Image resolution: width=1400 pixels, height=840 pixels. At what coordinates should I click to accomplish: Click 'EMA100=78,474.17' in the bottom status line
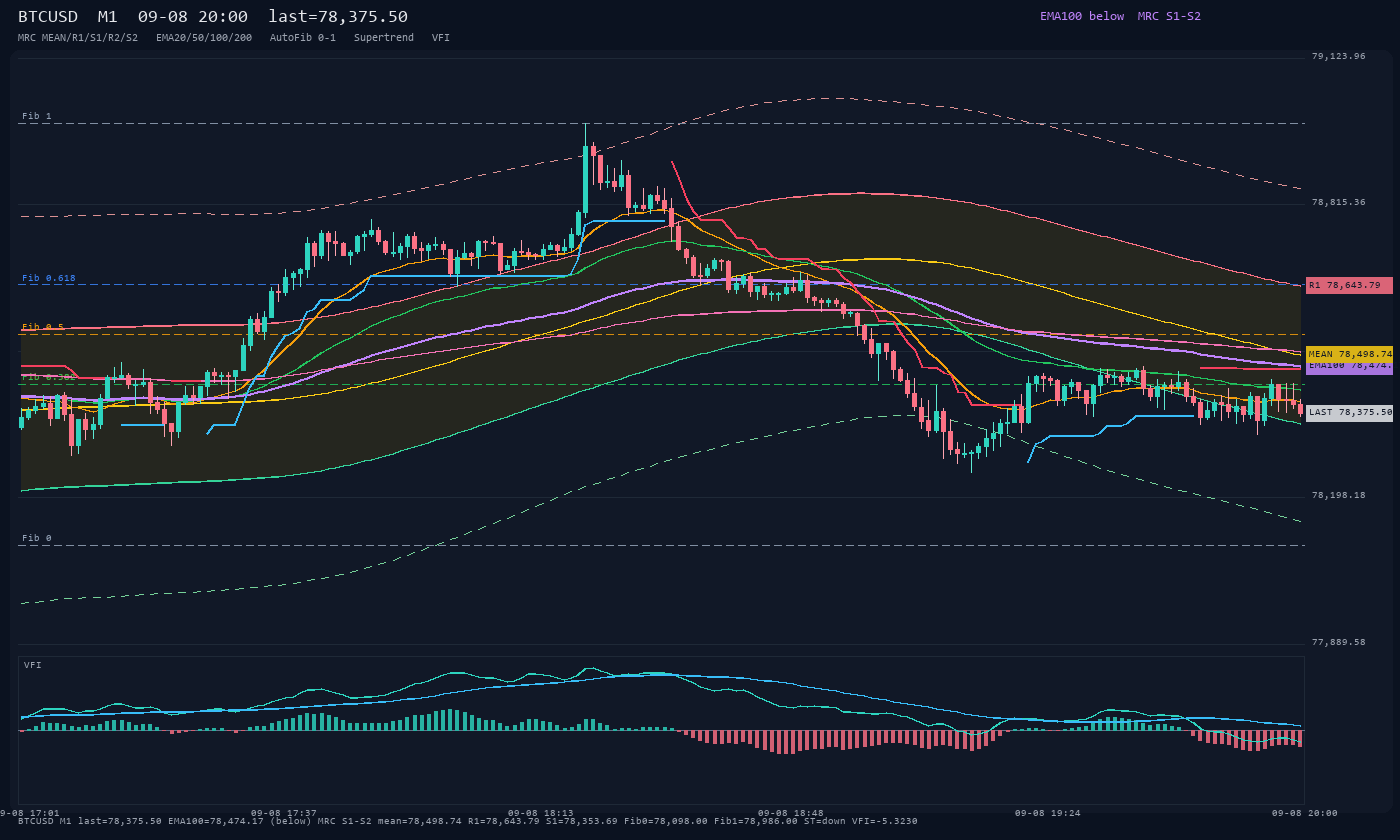(x=216, y=821)
